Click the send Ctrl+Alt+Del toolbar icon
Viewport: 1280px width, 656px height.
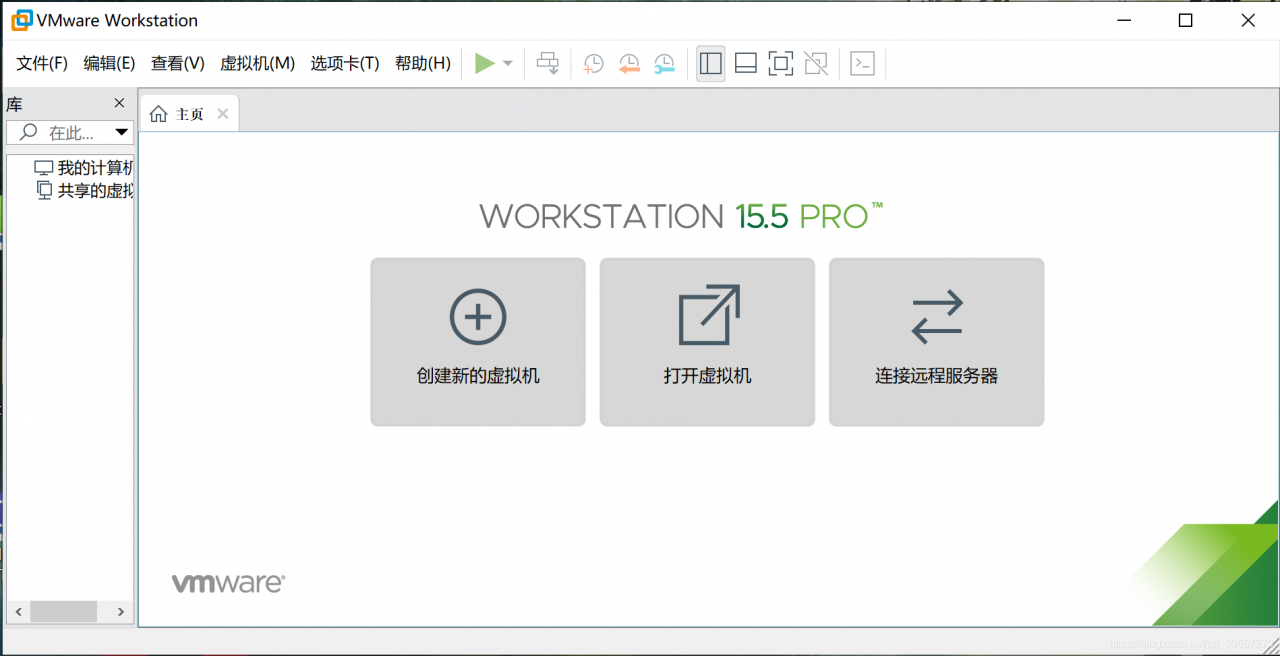(548, 64)
